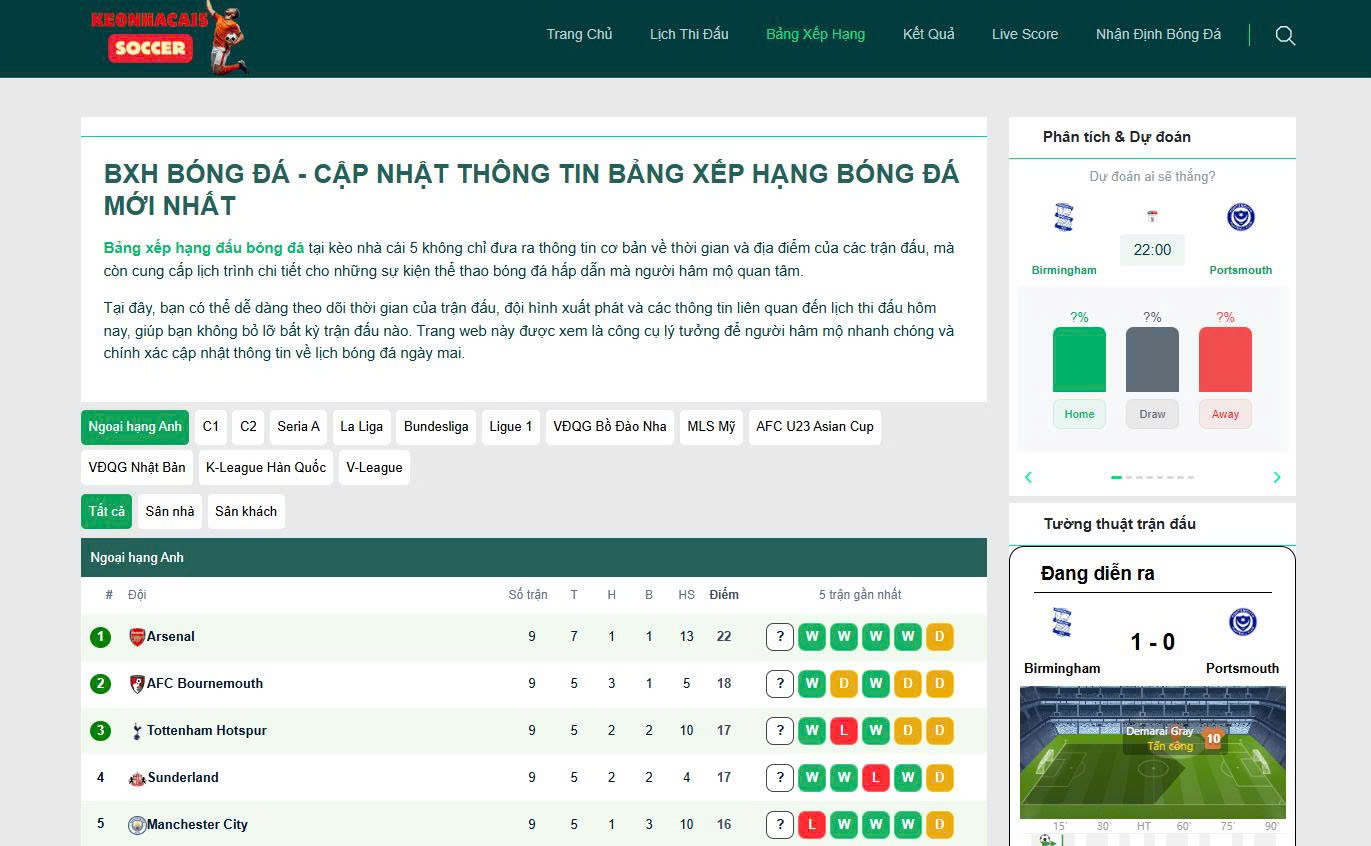Click Arsenal's question mark next-match badge
This screenshot has height=846, width=1371.
click(x=779, y=637)
